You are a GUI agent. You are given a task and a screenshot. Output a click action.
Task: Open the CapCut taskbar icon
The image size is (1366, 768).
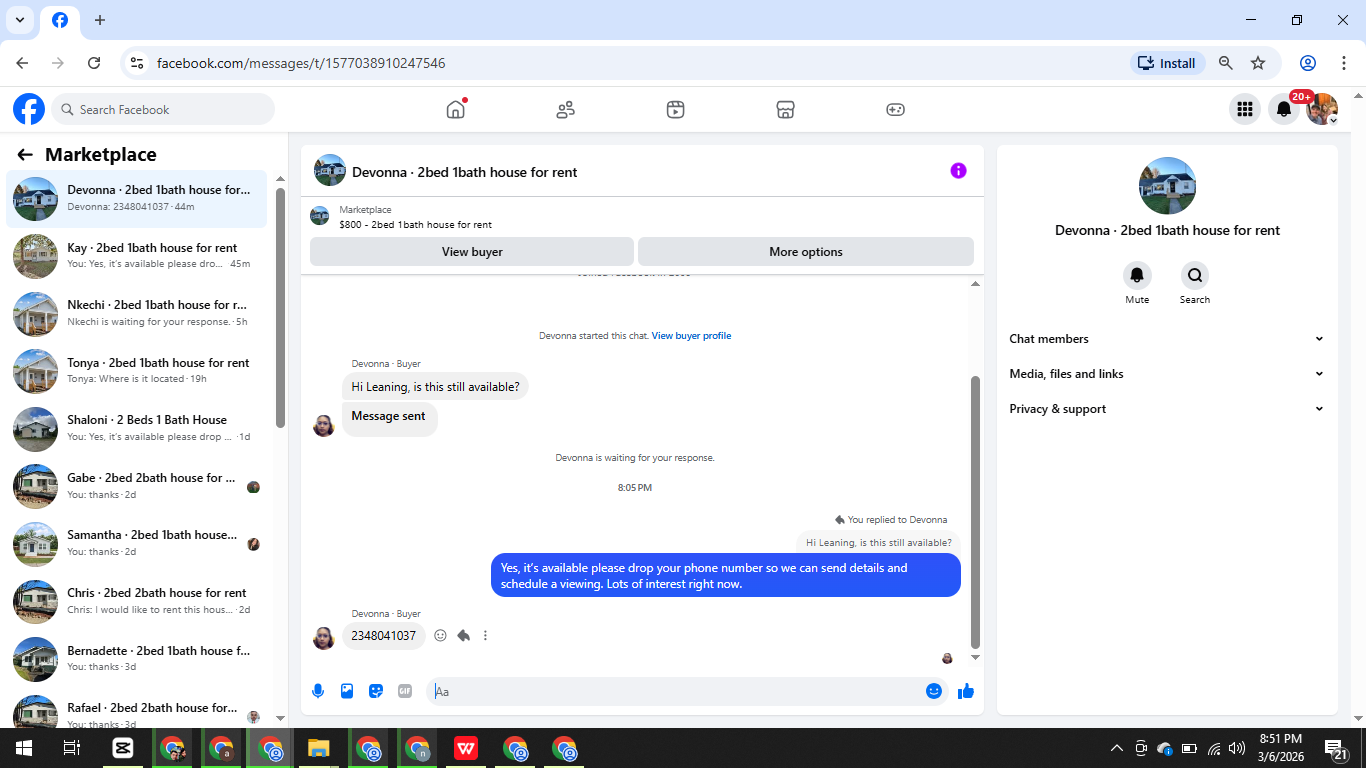pos(123,748)
